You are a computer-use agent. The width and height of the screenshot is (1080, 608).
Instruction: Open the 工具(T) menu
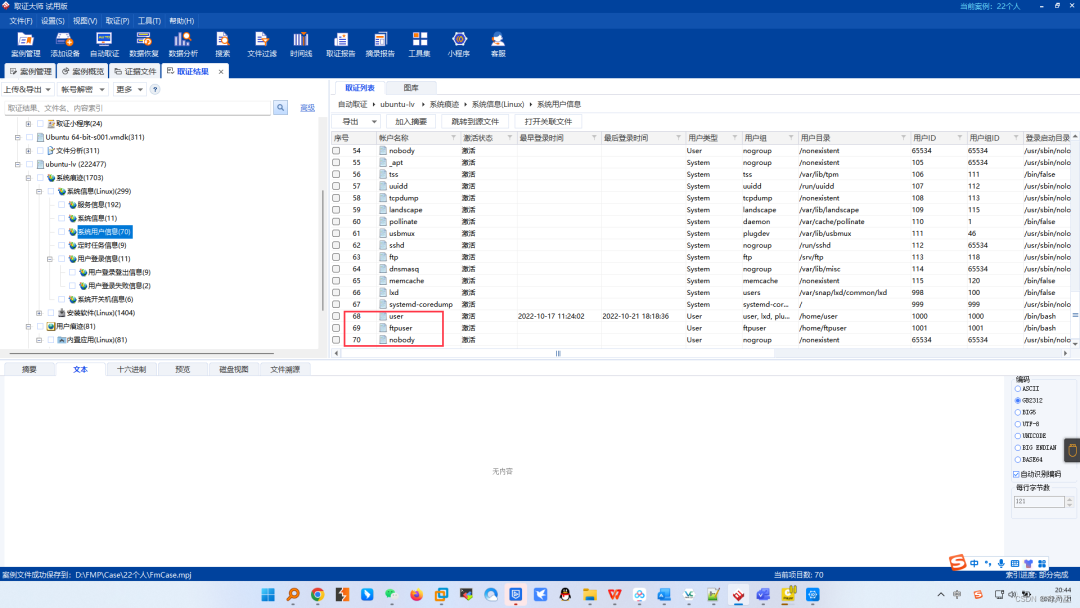(x=149, y=21)
